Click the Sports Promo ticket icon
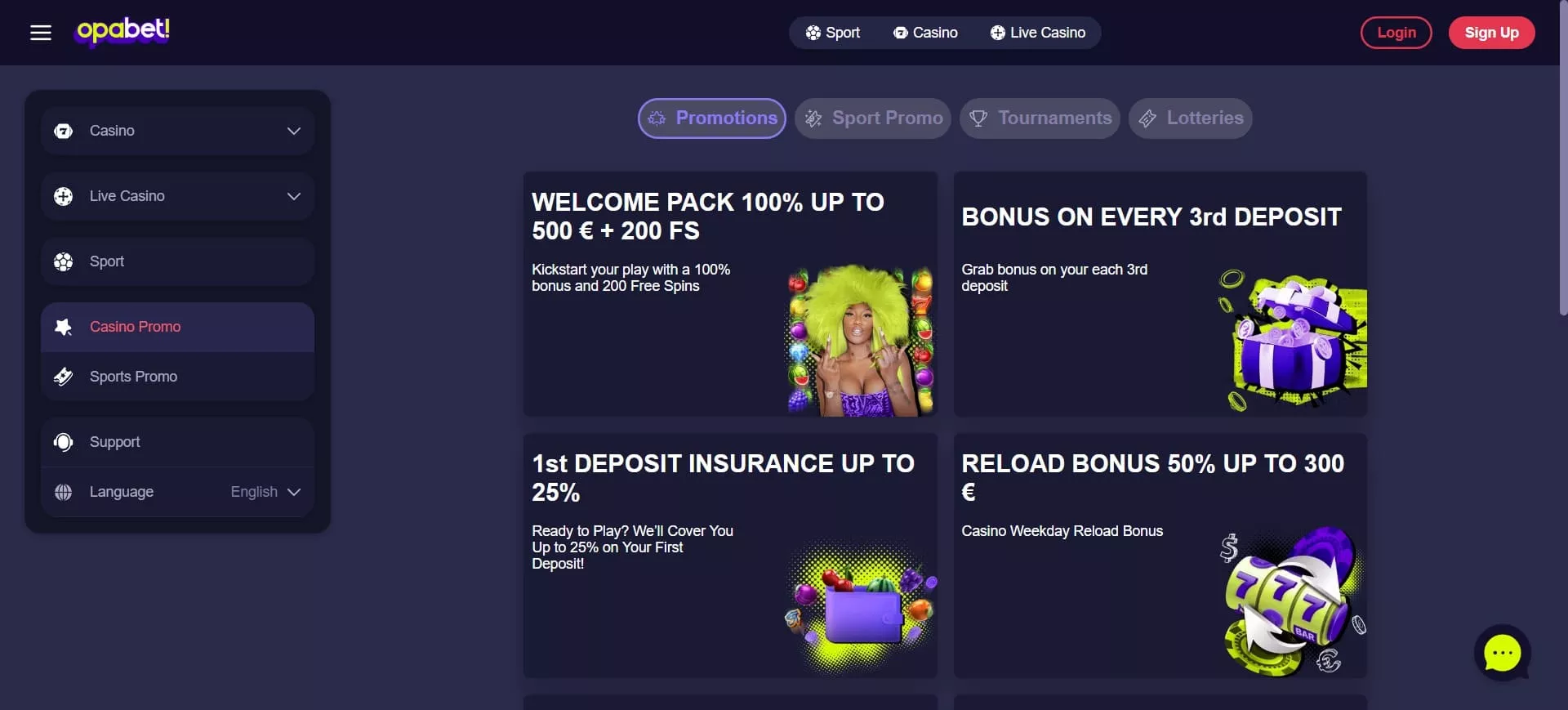The height and width of the screenshot is (710, 1568). (x=63, y=377)
